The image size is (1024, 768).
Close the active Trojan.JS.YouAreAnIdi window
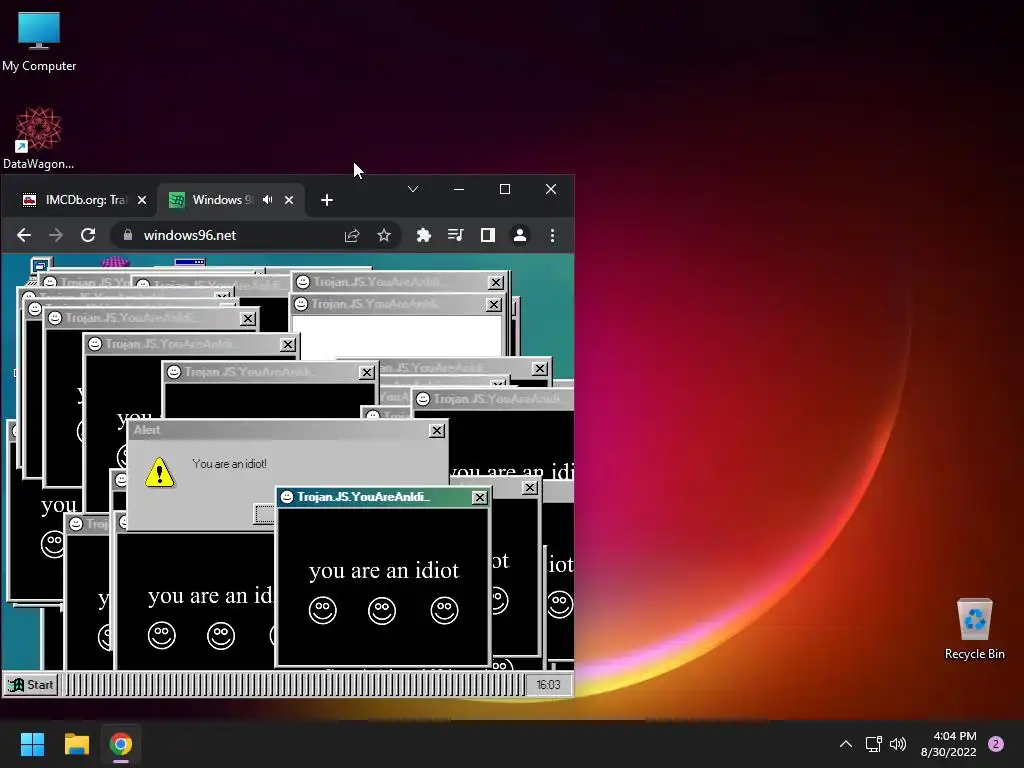click(479, 498)
